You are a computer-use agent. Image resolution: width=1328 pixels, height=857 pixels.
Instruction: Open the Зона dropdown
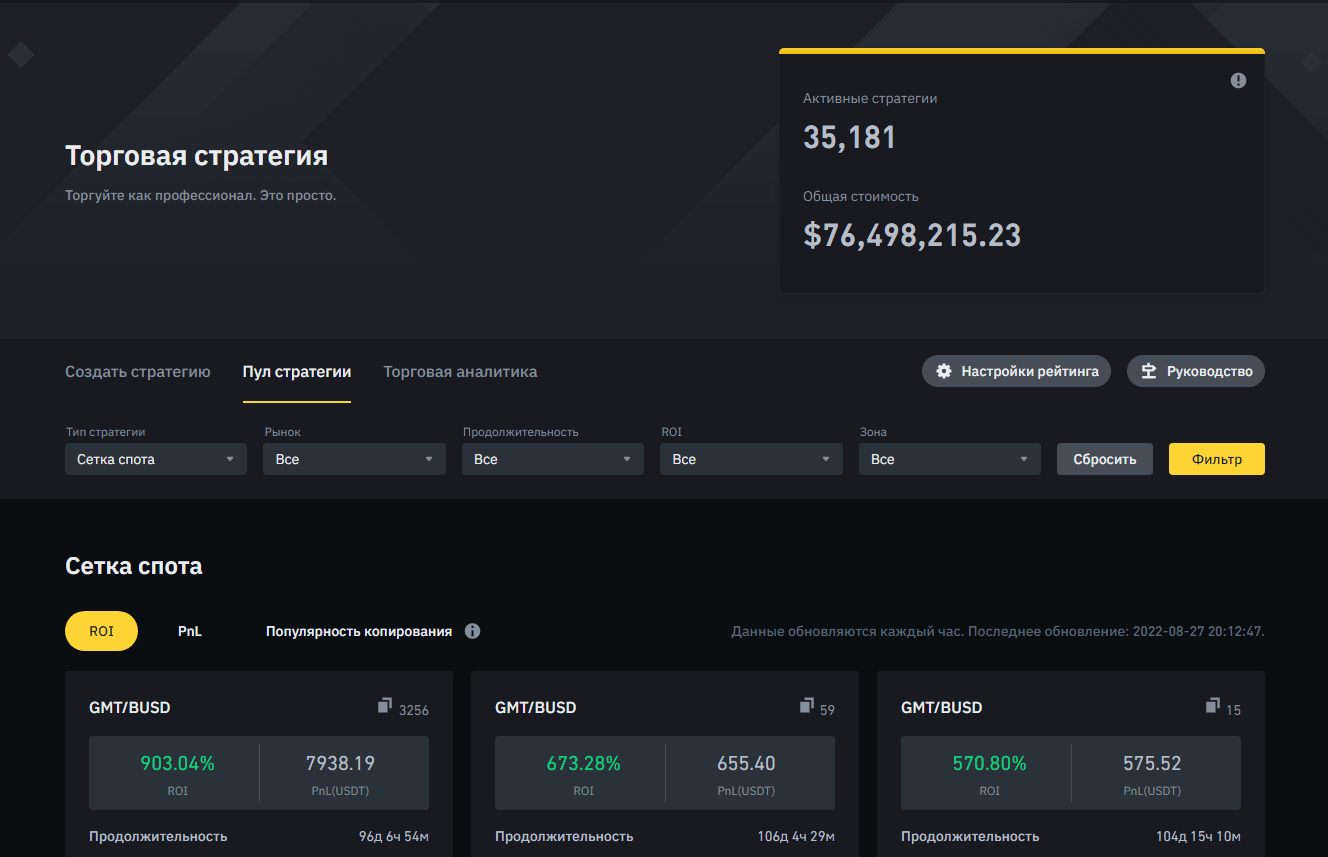[x=949, y=459]
